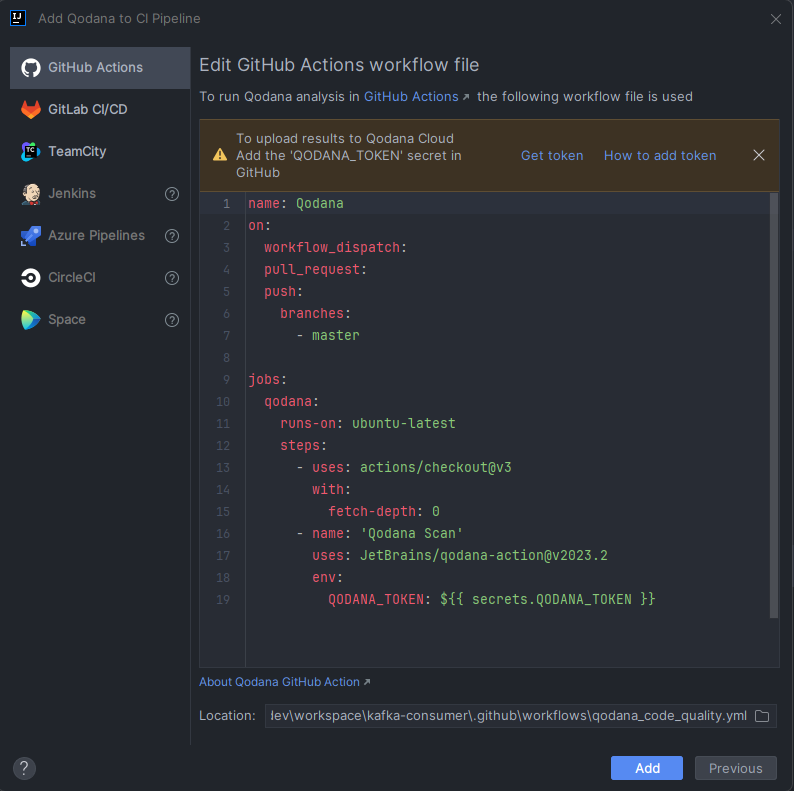Open How to add token link
Viewport: 794px width, 791px height.
tap(660, 155)
